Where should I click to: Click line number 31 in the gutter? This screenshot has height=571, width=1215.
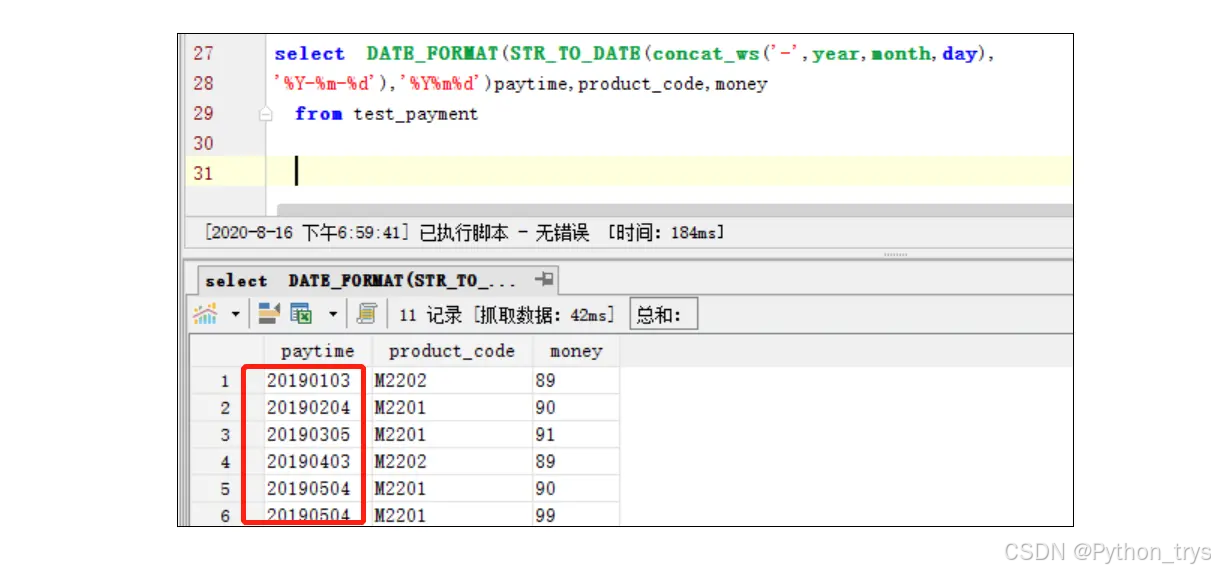[x=203, y=174]
